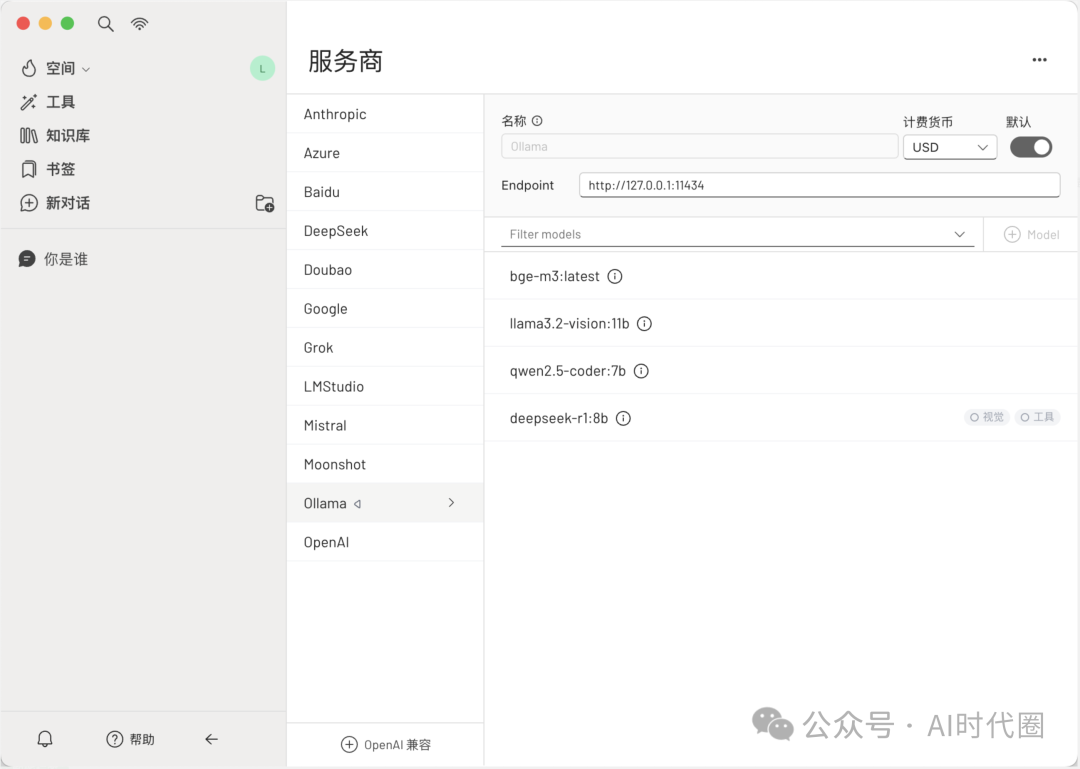Select the qwen2.5-coder:7b model row
Image resolution: width=1080 pixels, height=769 pixels.
[782, 371]
